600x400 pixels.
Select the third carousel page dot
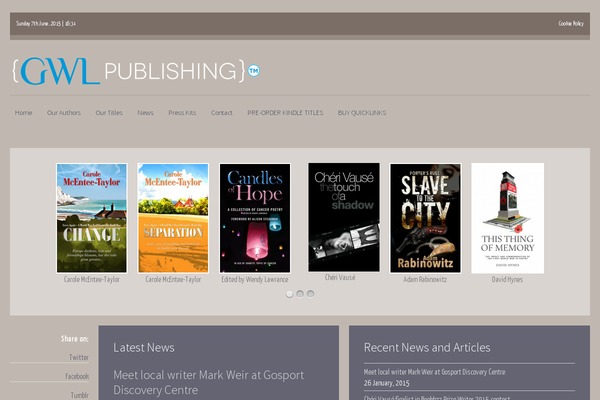pyautogui.click(x=311, y=294)
